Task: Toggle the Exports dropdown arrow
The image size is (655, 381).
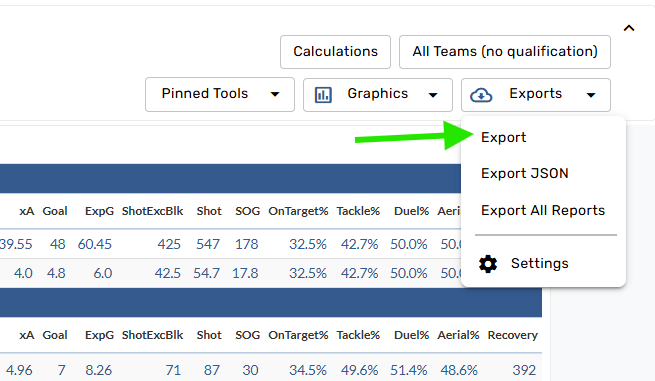Action: (x=591, y=95)
